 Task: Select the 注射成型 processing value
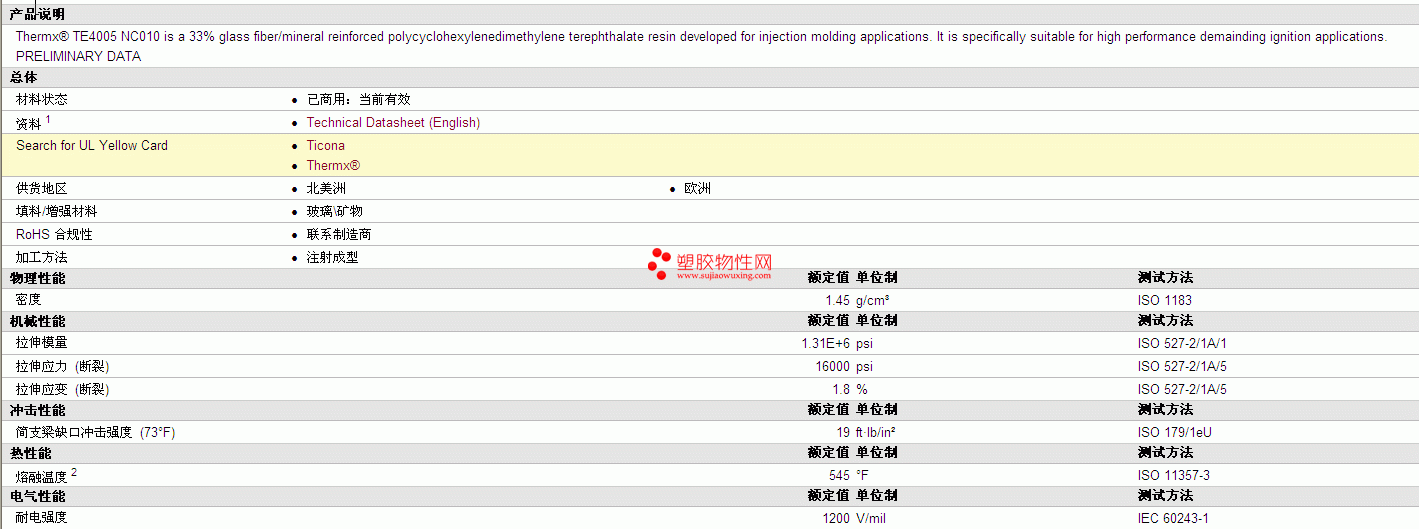[x=332, y=257]
